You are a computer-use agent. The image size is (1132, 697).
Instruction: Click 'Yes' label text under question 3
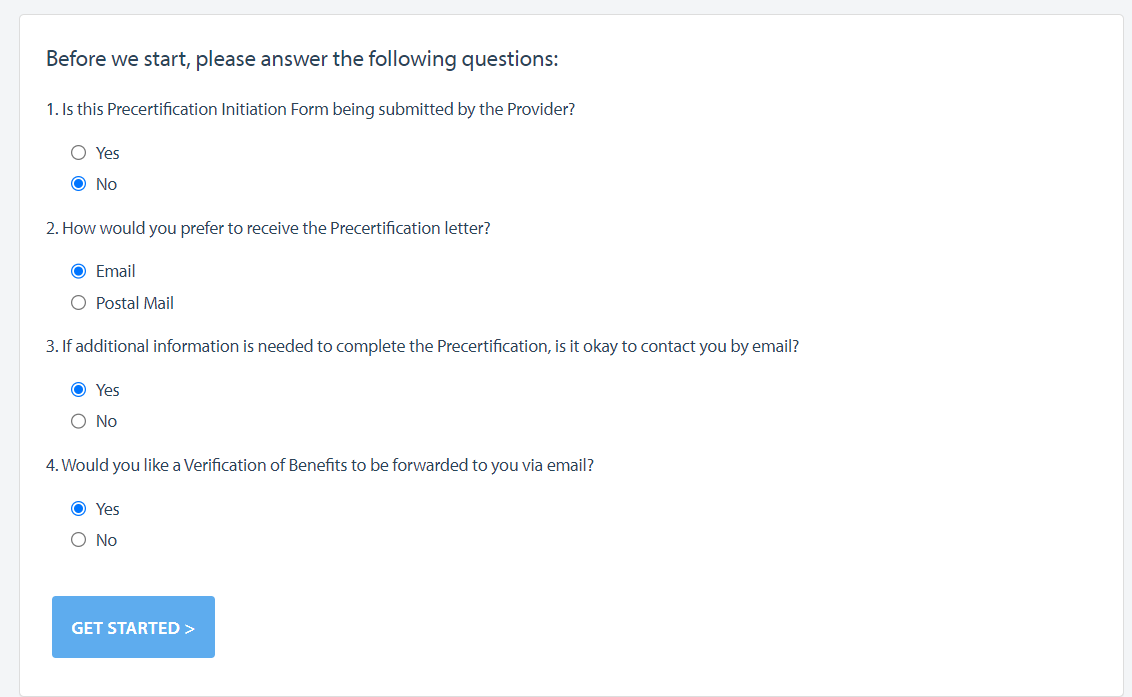(x=108, y=390)
